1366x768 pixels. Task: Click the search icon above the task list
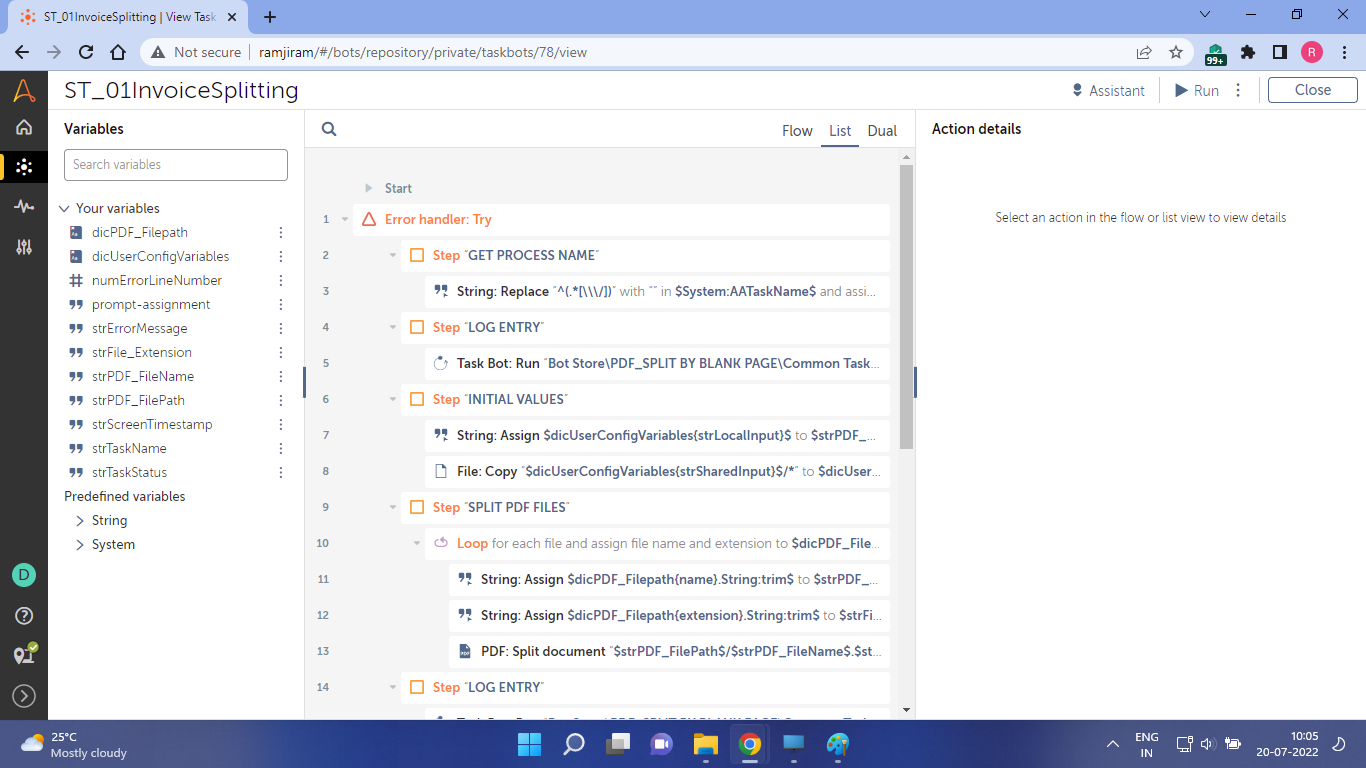click(x=328, y=129)
